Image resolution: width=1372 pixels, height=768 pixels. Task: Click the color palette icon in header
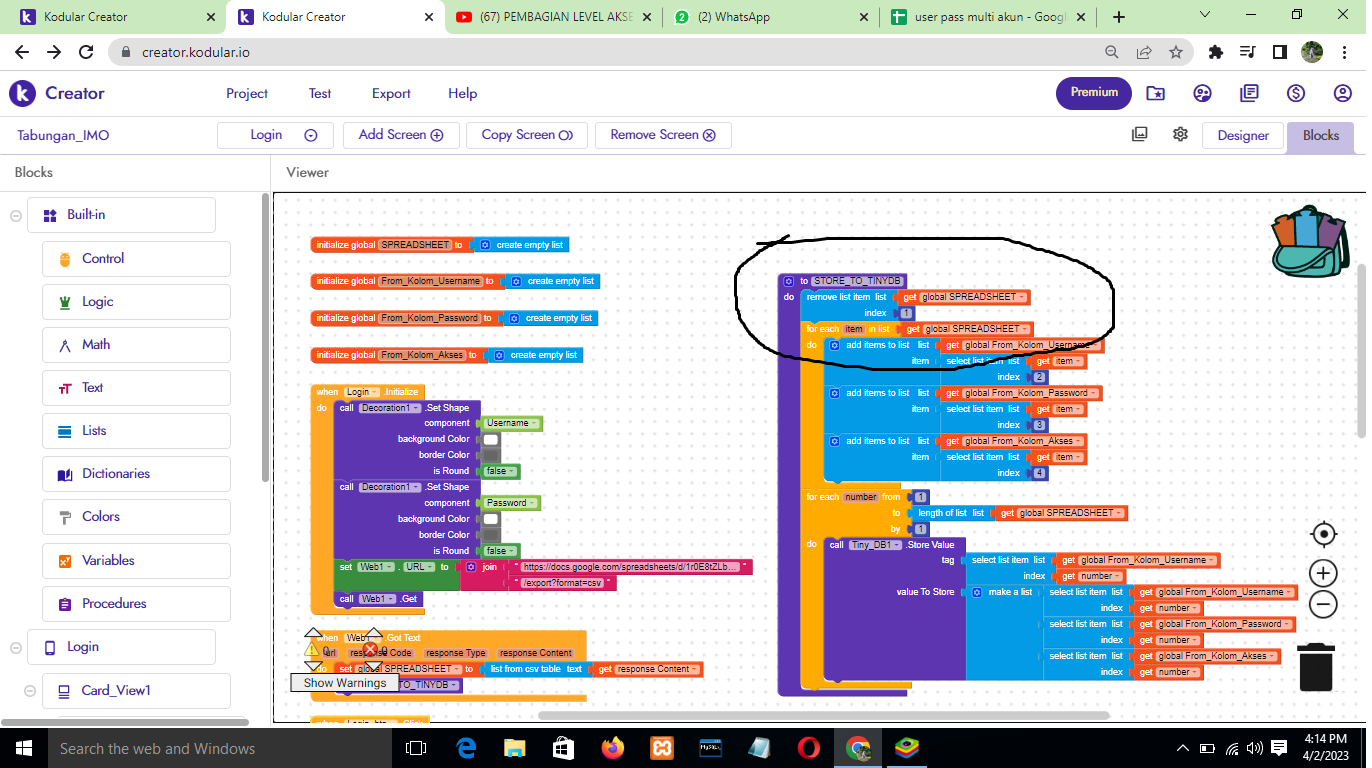tap(1203, 93)
